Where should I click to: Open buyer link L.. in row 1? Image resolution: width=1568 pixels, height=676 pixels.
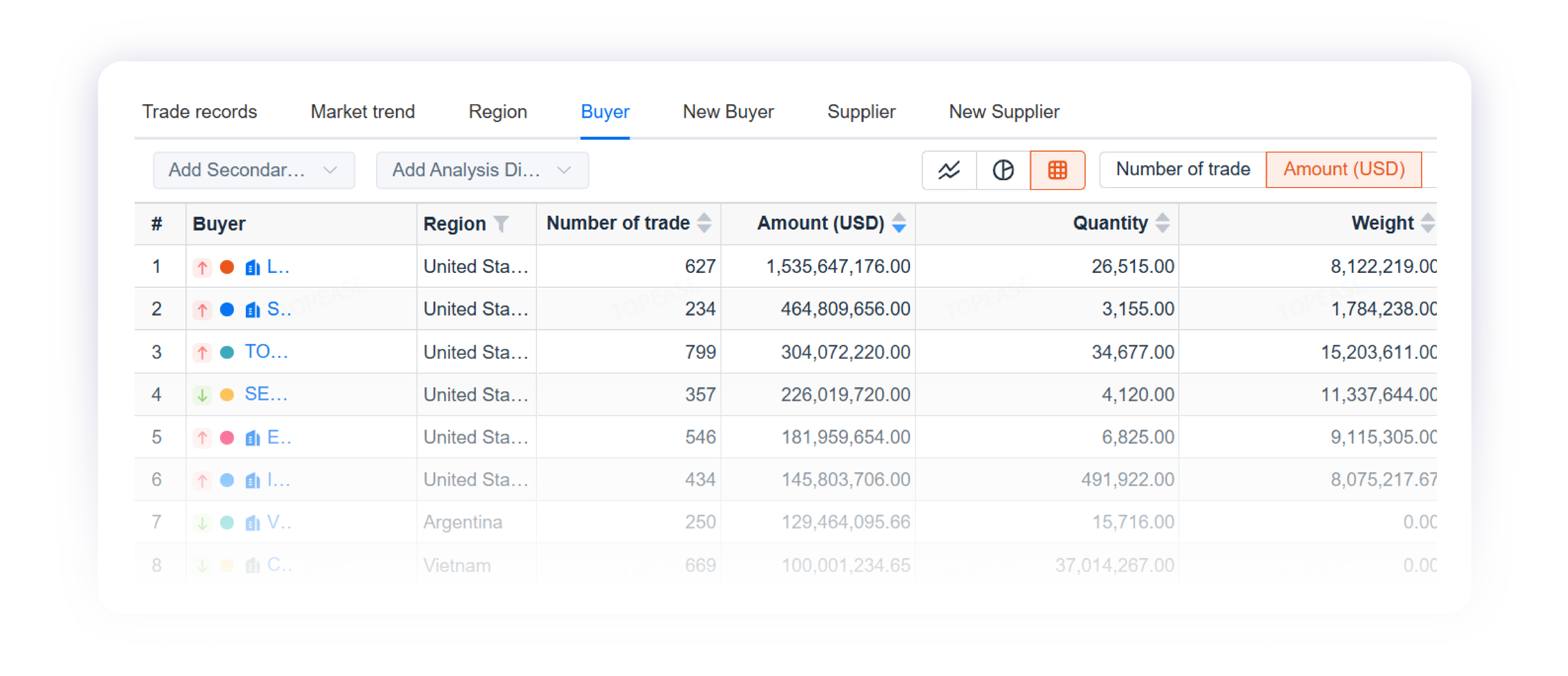278,267
